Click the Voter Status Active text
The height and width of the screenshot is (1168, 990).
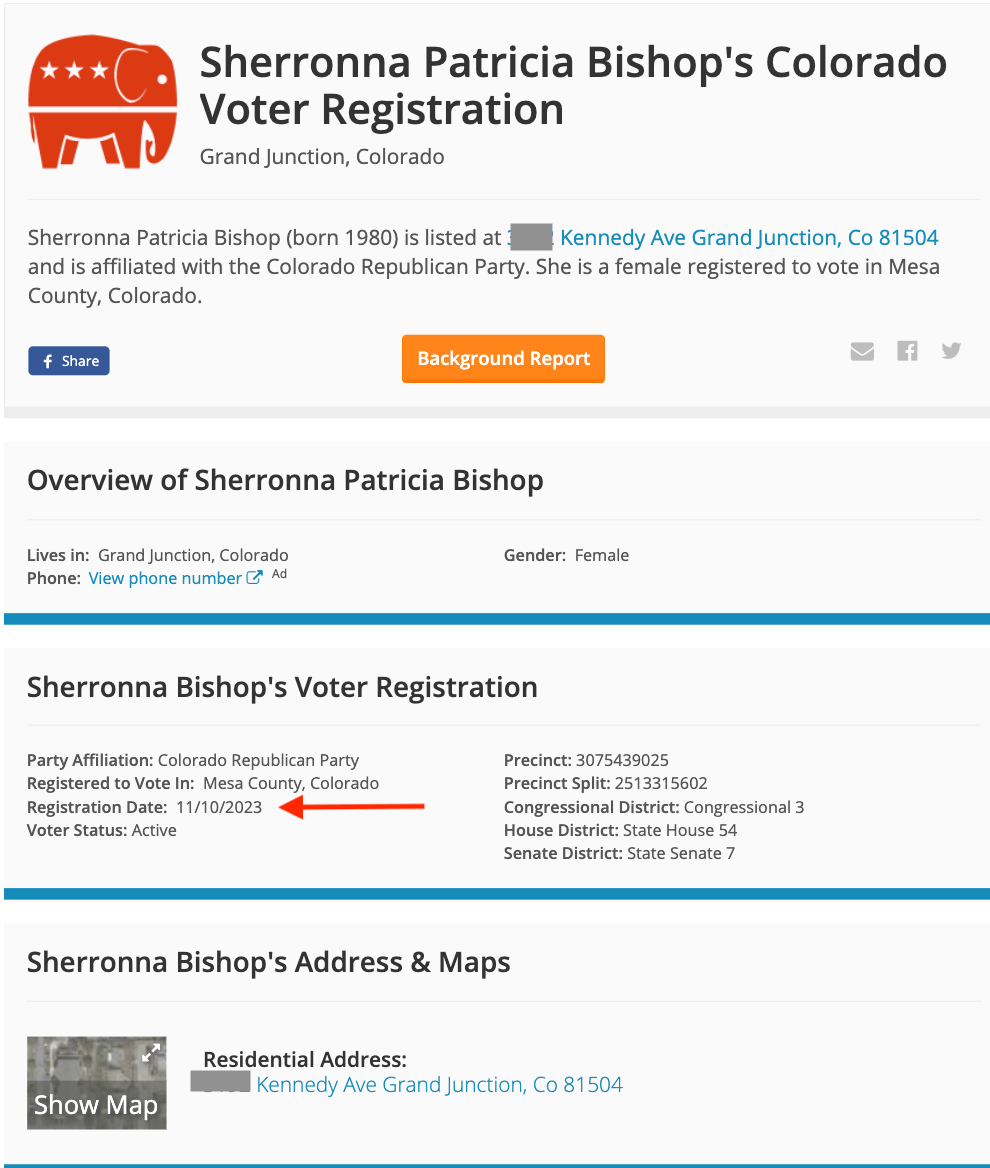(102, 831)
